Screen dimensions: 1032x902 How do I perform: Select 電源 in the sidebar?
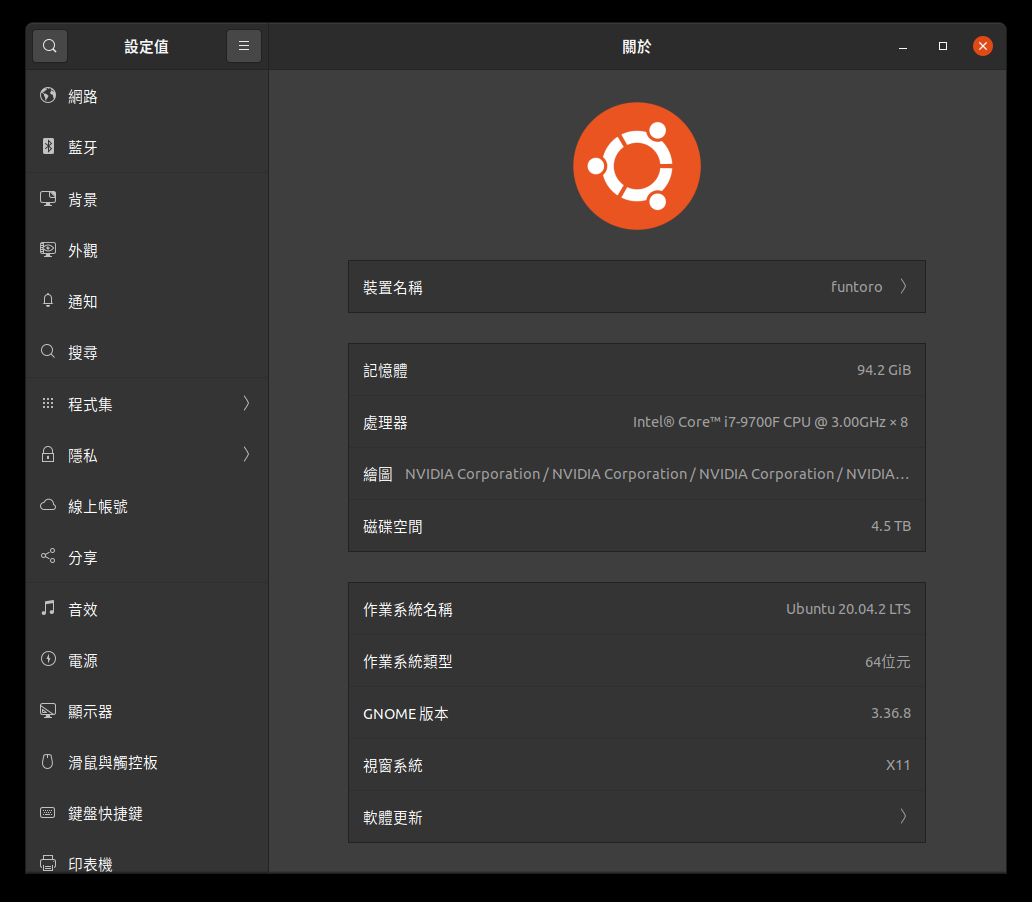tap(147, 660)
